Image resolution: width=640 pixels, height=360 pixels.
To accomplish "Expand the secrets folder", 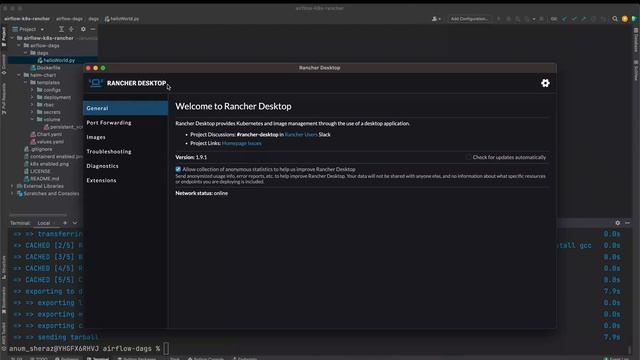I will click(x=32, y=112).
